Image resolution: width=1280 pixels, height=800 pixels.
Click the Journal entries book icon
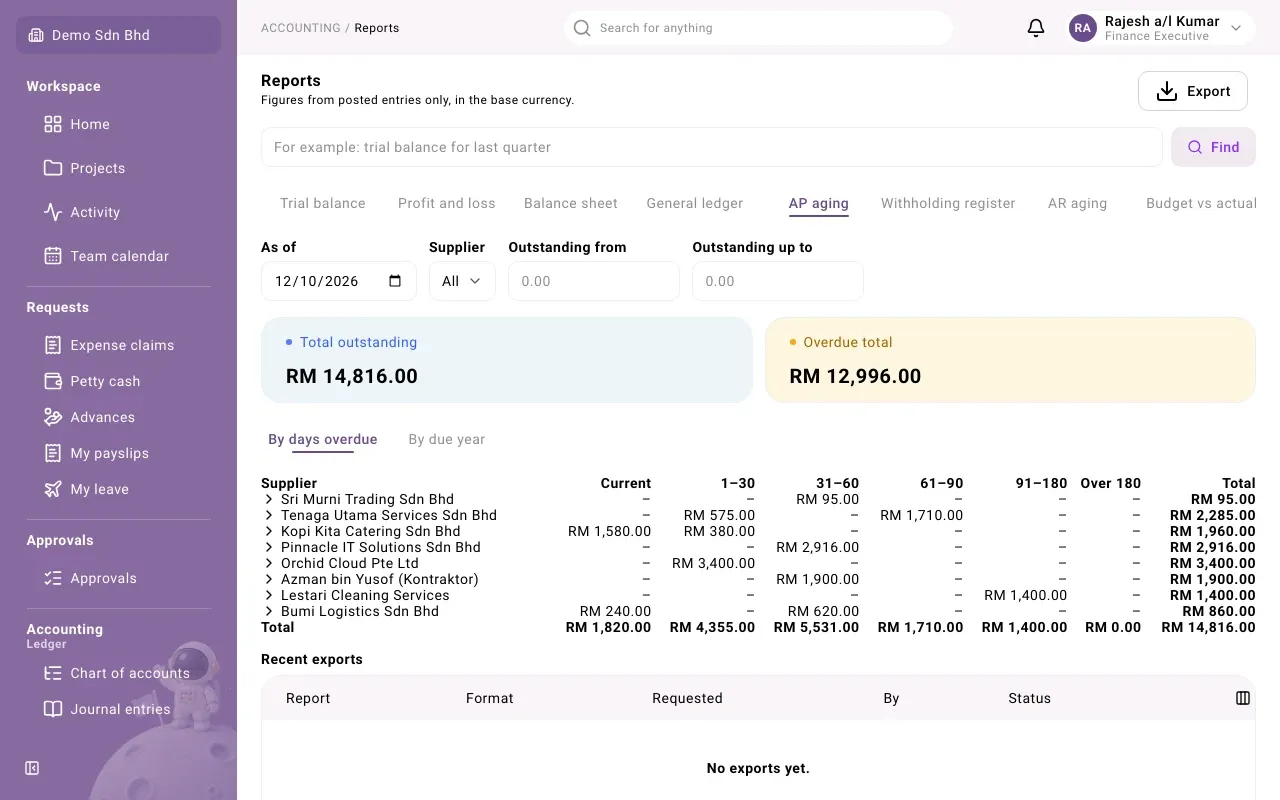tap(53, 709)
